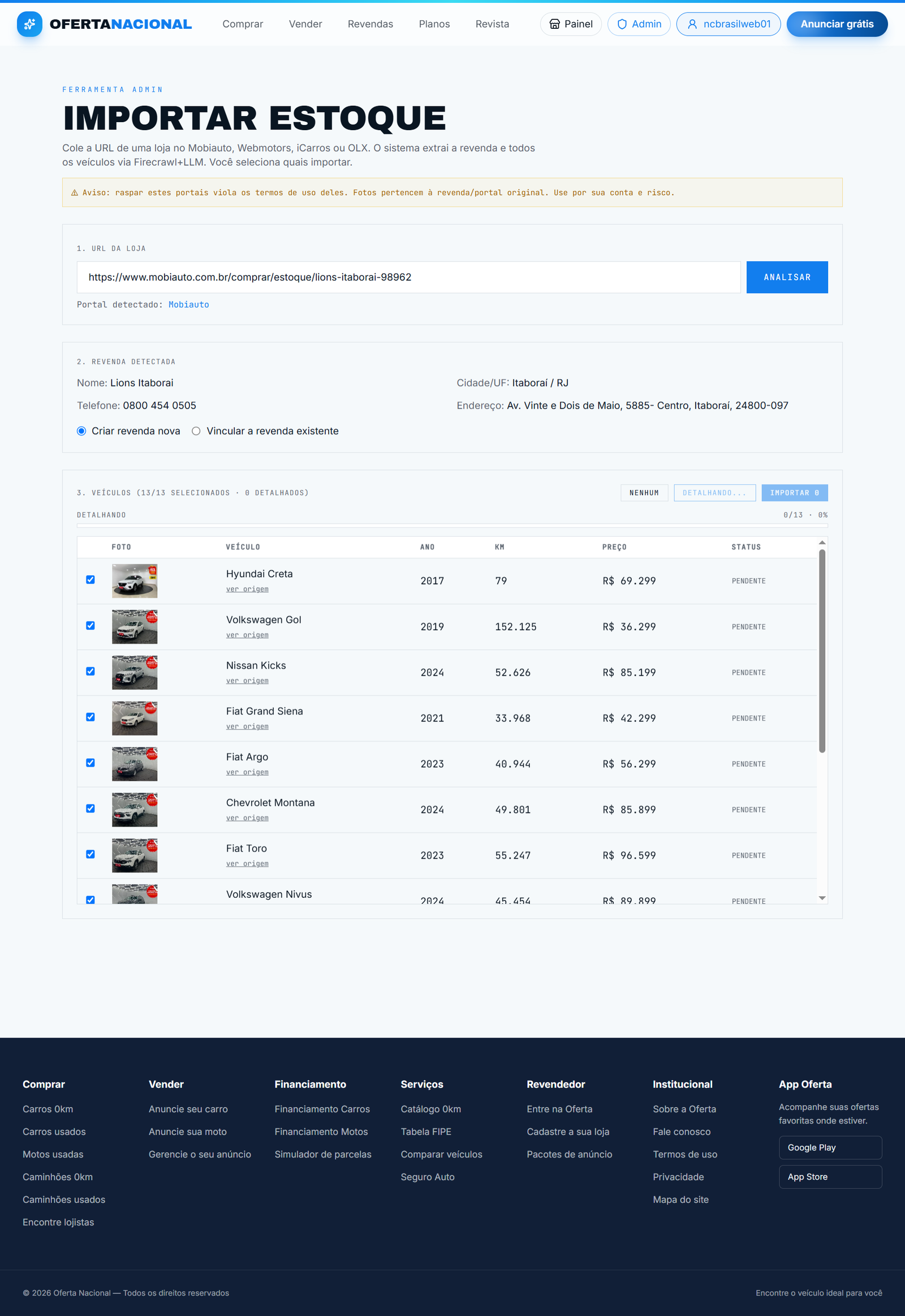Uncheck the Fiat Grand Siena checkbox
Screen dimensions: 905x1316
[90, 717]
